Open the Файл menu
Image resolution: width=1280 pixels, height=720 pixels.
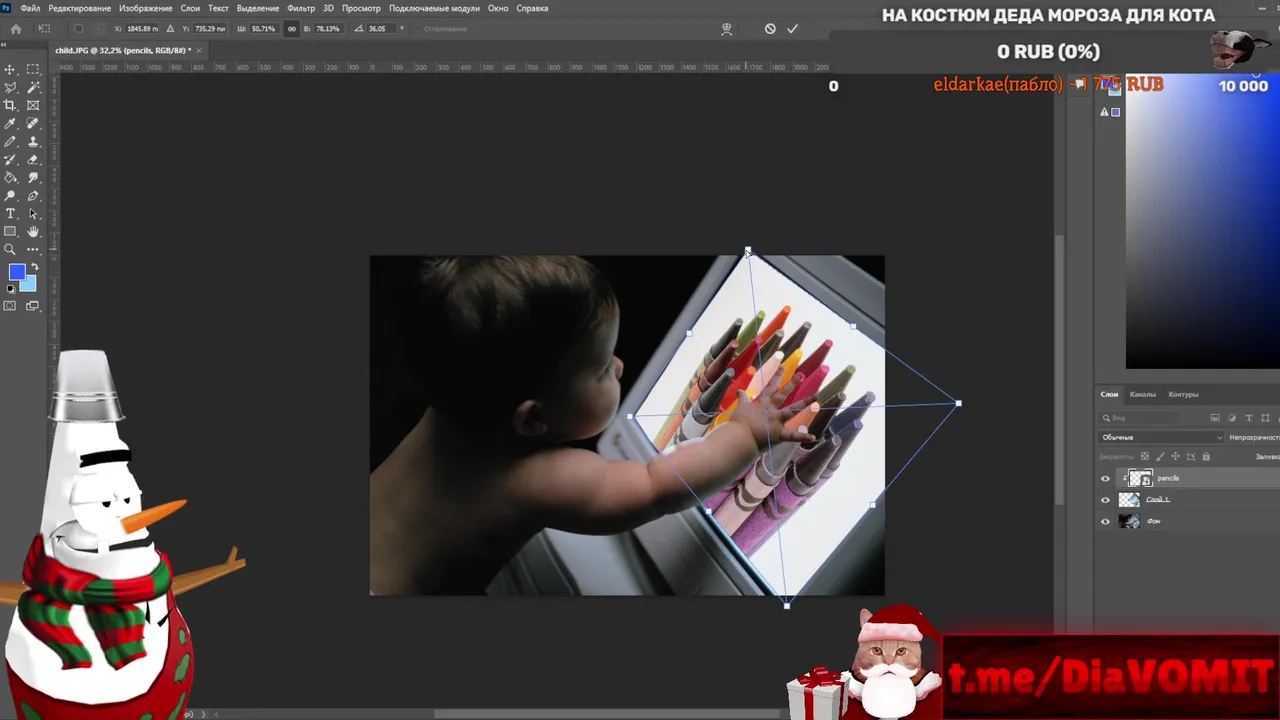click(30, 8)
